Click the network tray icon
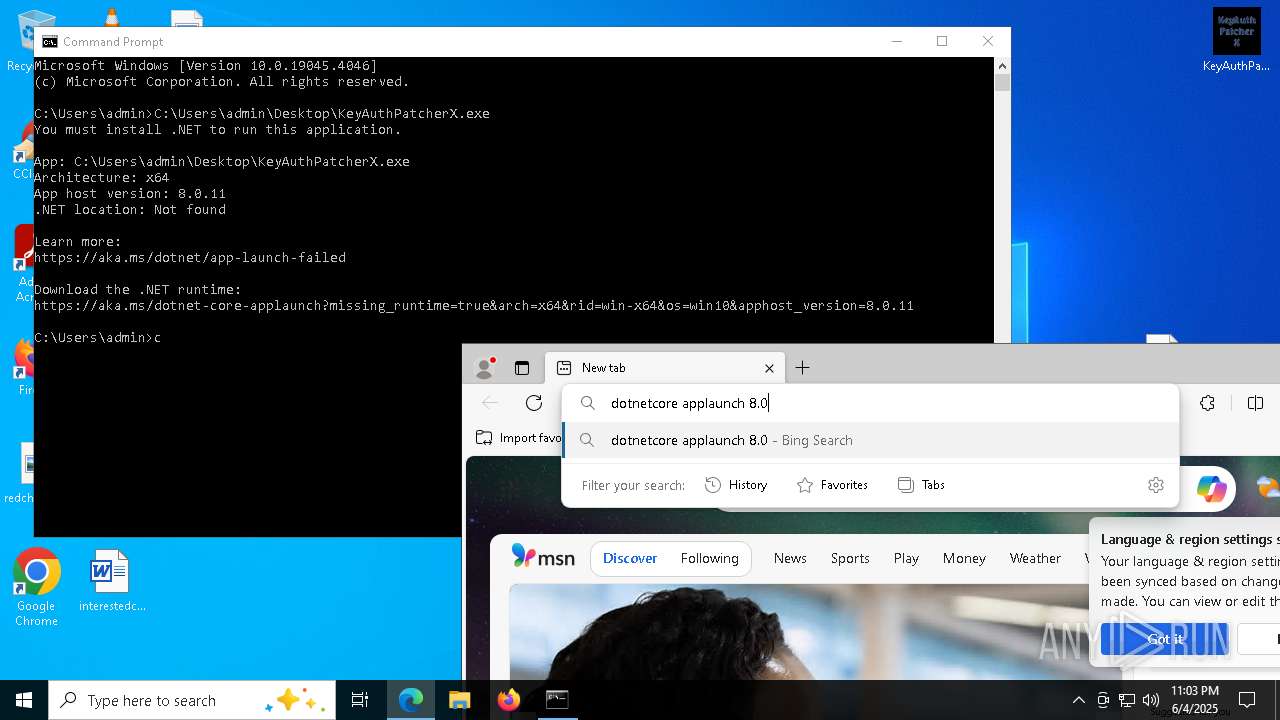Screen dimensions: 1280x720 tap(1127, 700)
